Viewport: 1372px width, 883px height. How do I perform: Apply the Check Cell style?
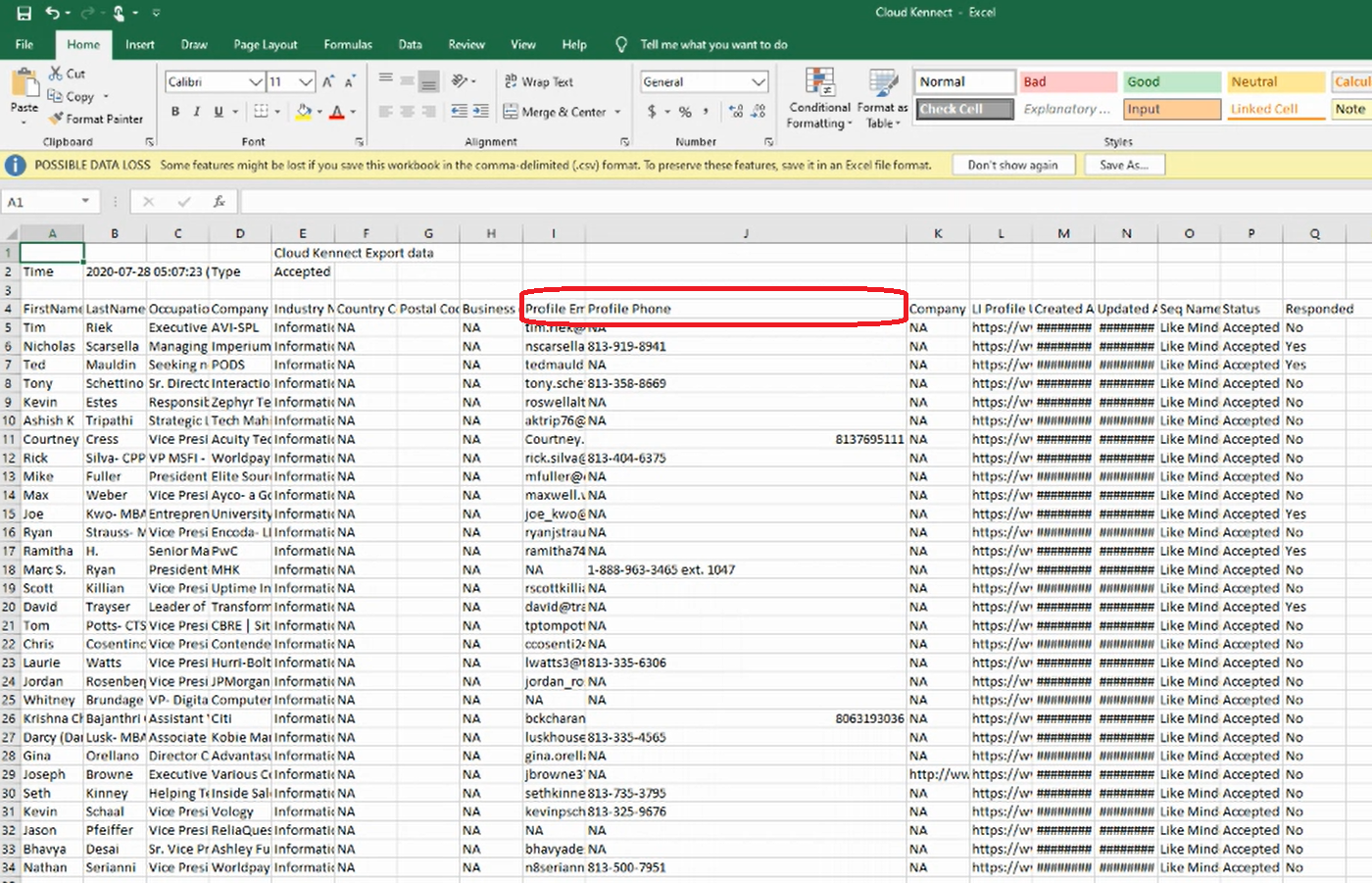tap(965, 109)
